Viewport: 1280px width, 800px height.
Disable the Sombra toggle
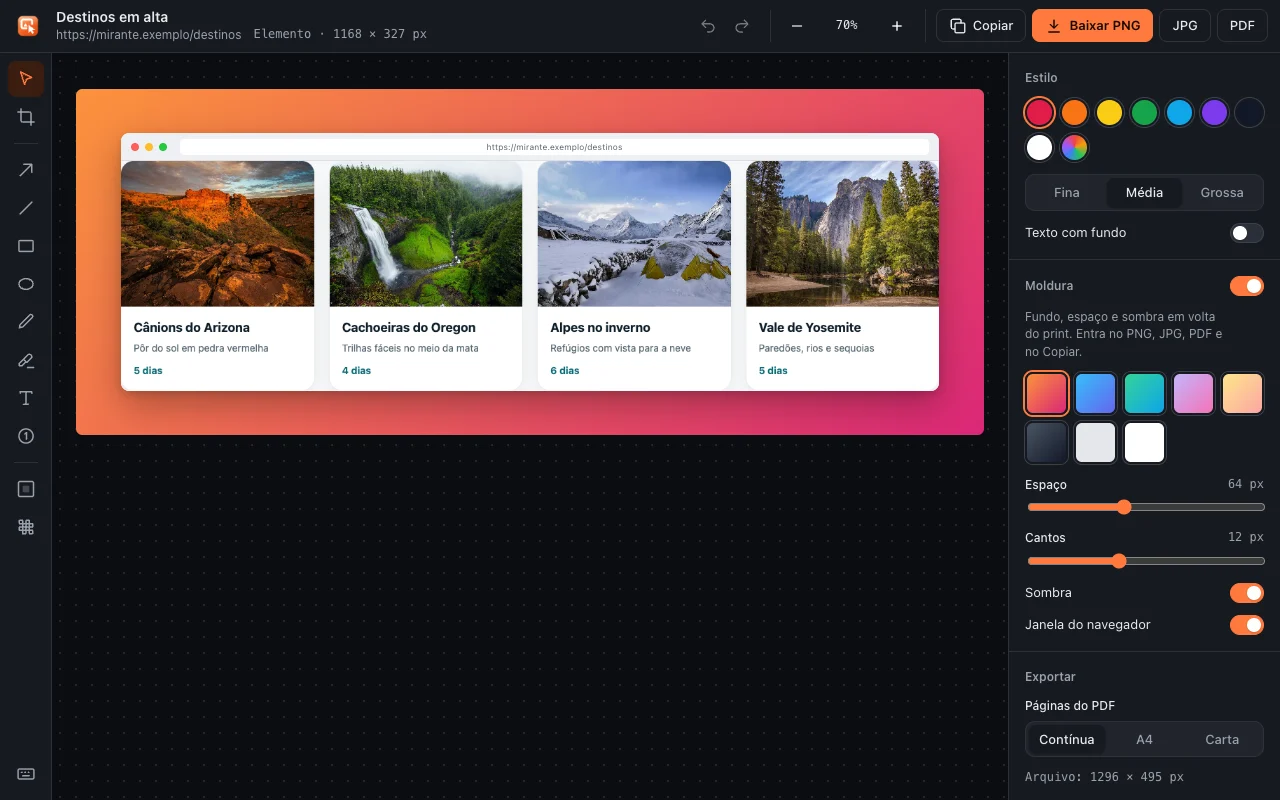coord(1247,593)
